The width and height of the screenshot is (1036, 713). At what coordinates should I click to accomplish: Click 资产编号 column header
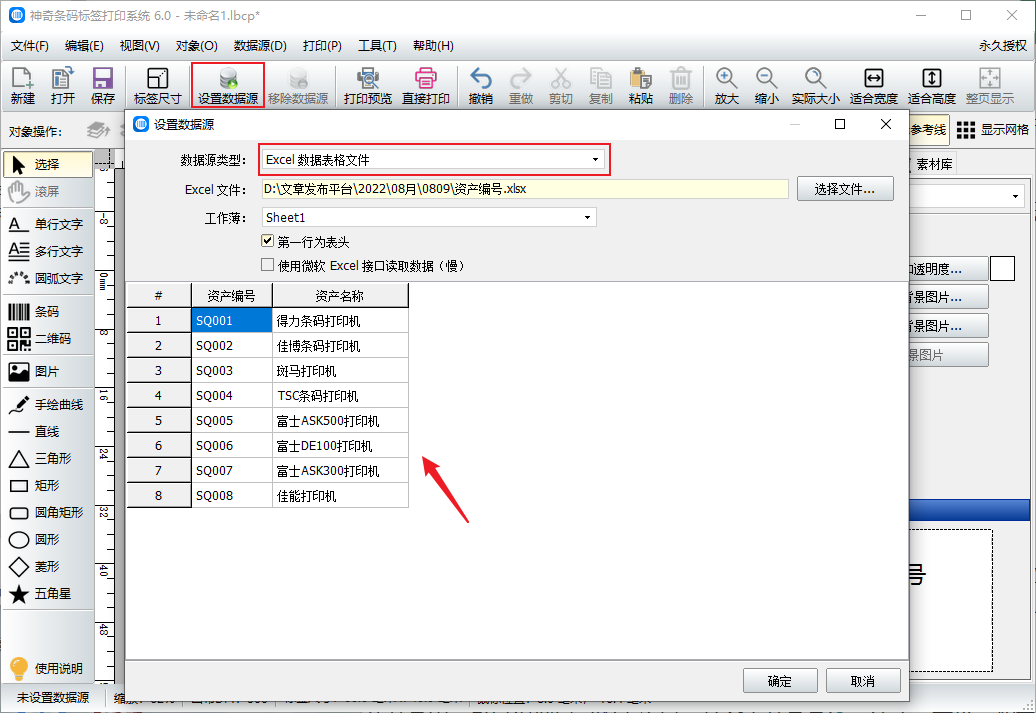pyautogui.click(x=232, y=295)
